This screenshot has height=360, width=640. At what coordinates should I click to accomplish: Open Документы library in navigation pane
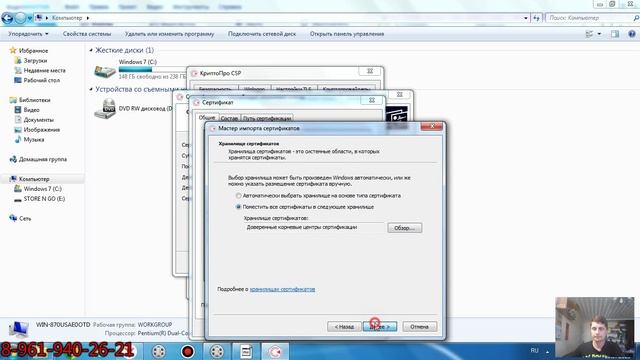click(x=38, y=120)
